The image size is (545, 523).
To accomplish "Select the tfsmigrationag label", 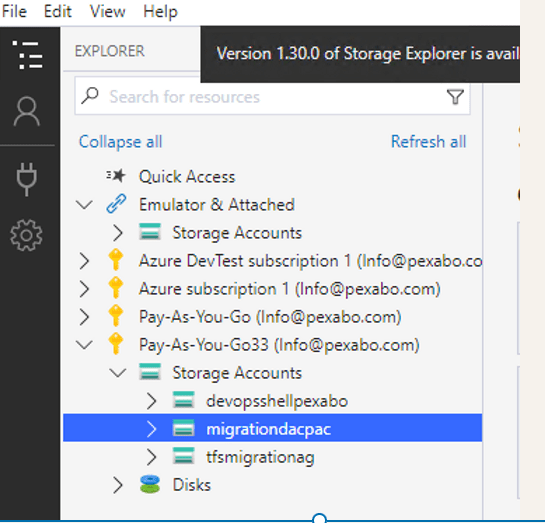I will click(260, 457).
